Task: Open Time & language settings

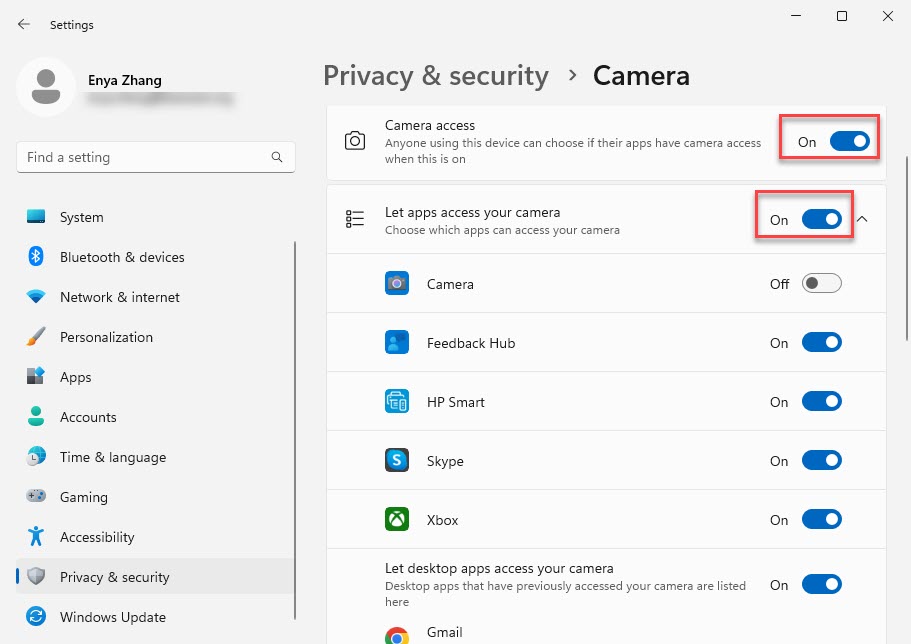Action: coord(112,457)
